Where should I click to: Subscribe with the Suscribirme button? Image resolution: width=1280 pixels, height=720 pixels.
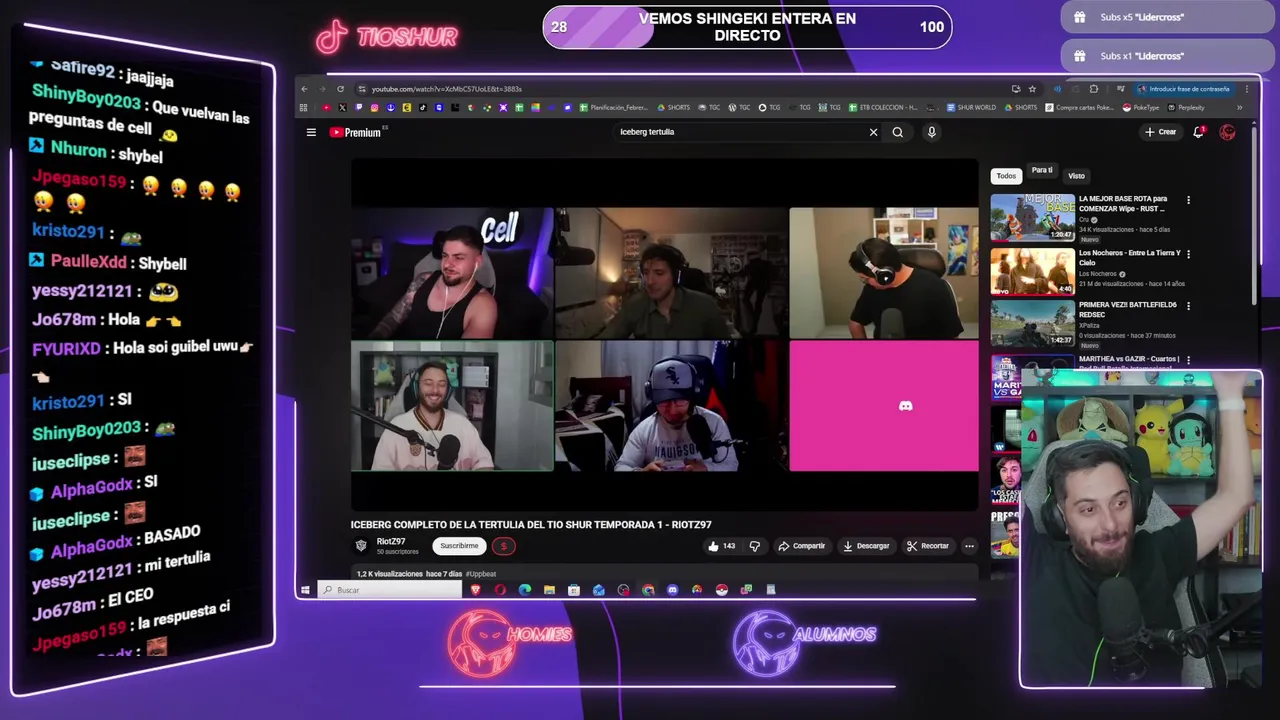point(459,546)
